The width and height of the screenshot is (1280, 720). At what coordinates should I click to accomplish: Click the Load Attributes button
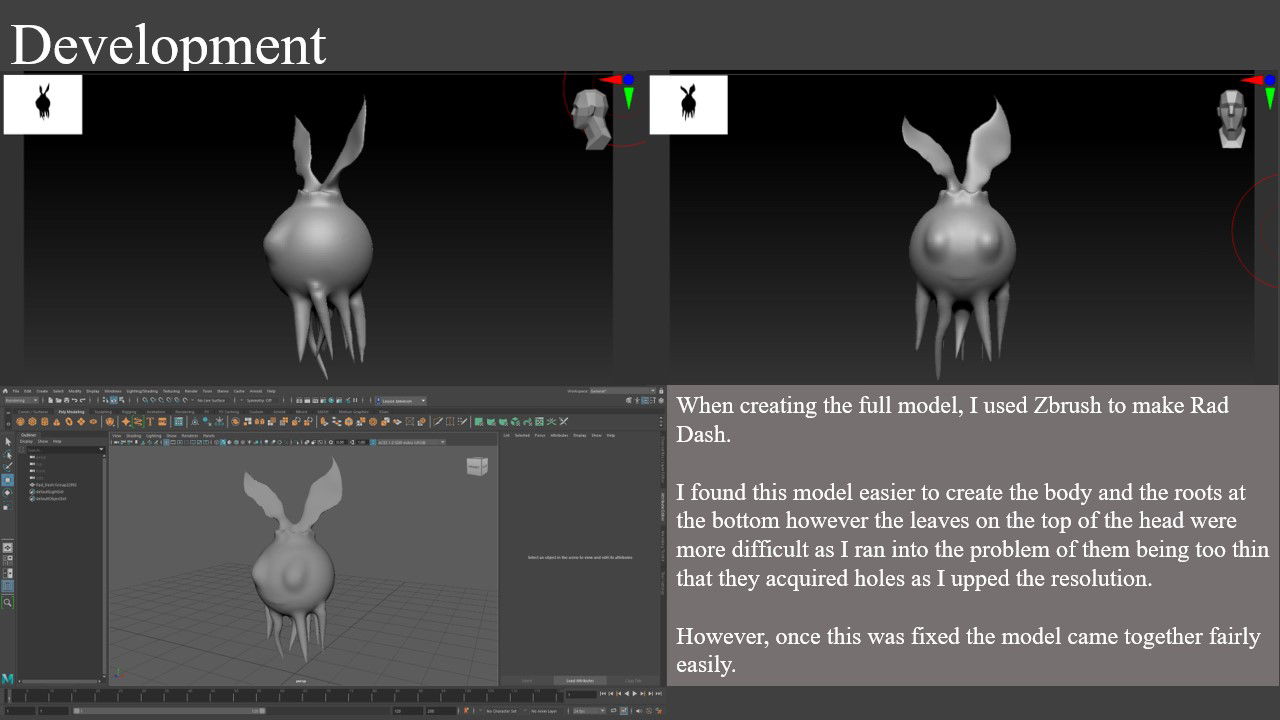click(580, 681)
